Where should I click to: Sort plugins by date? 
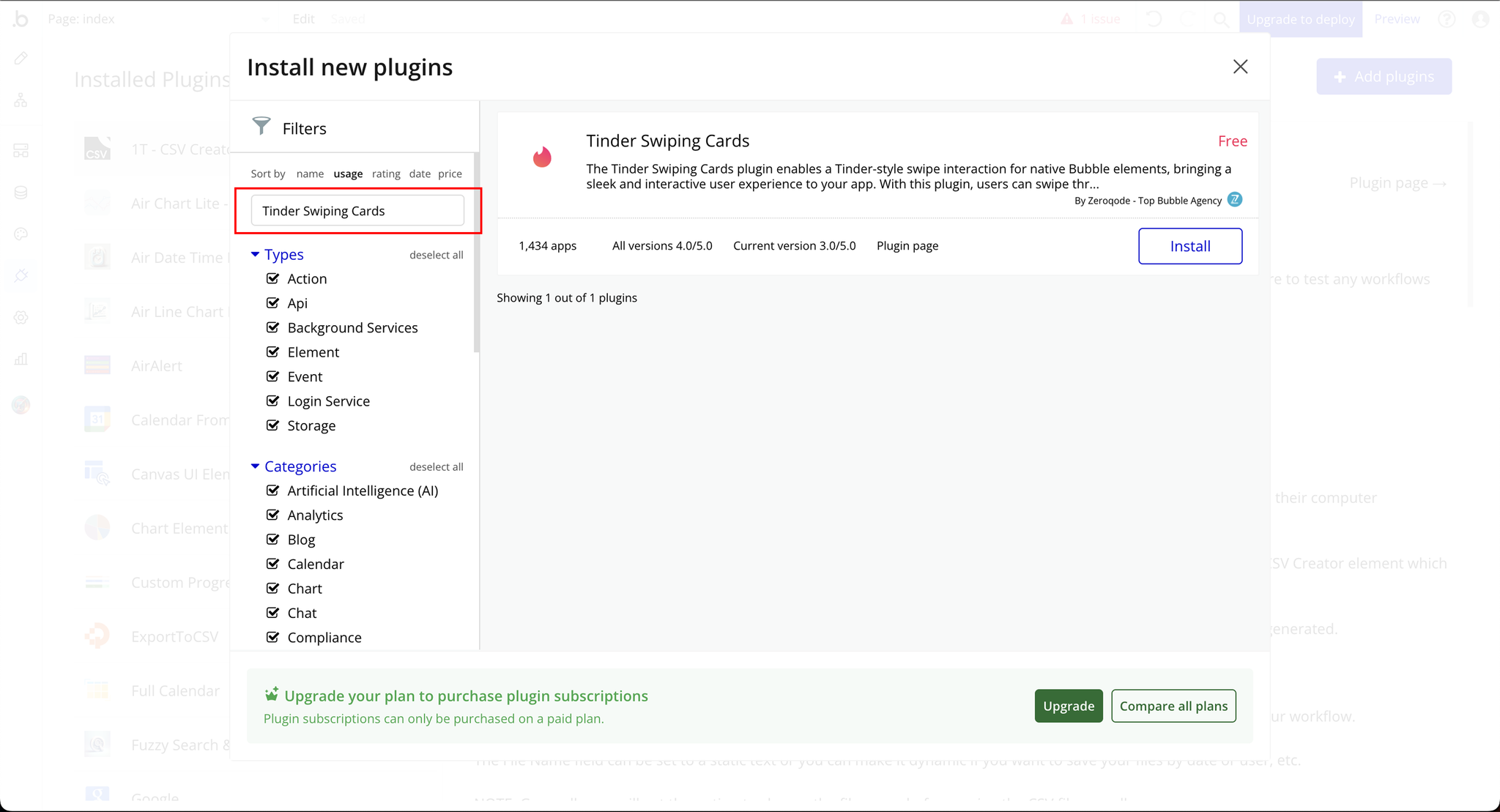click(x=420, y=174)
